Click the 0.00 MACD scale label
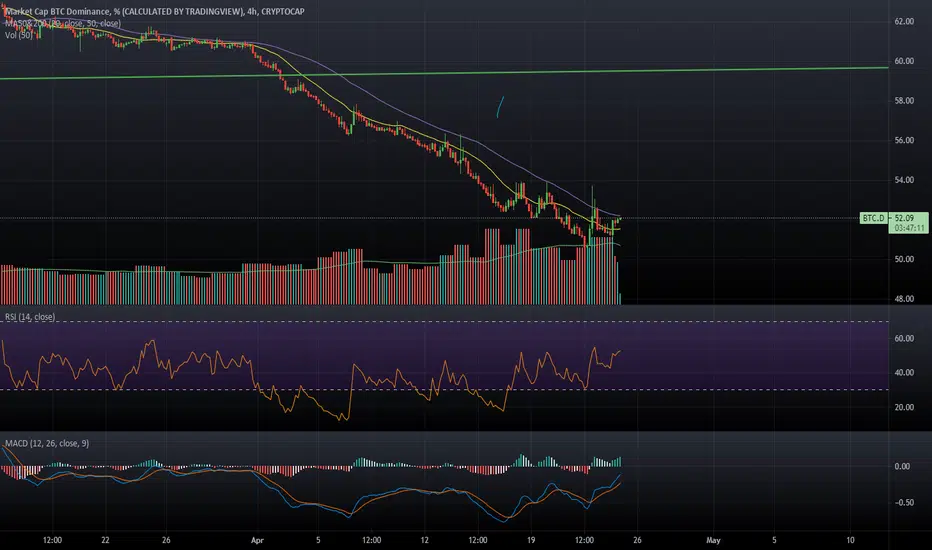 tap(902, 466)
